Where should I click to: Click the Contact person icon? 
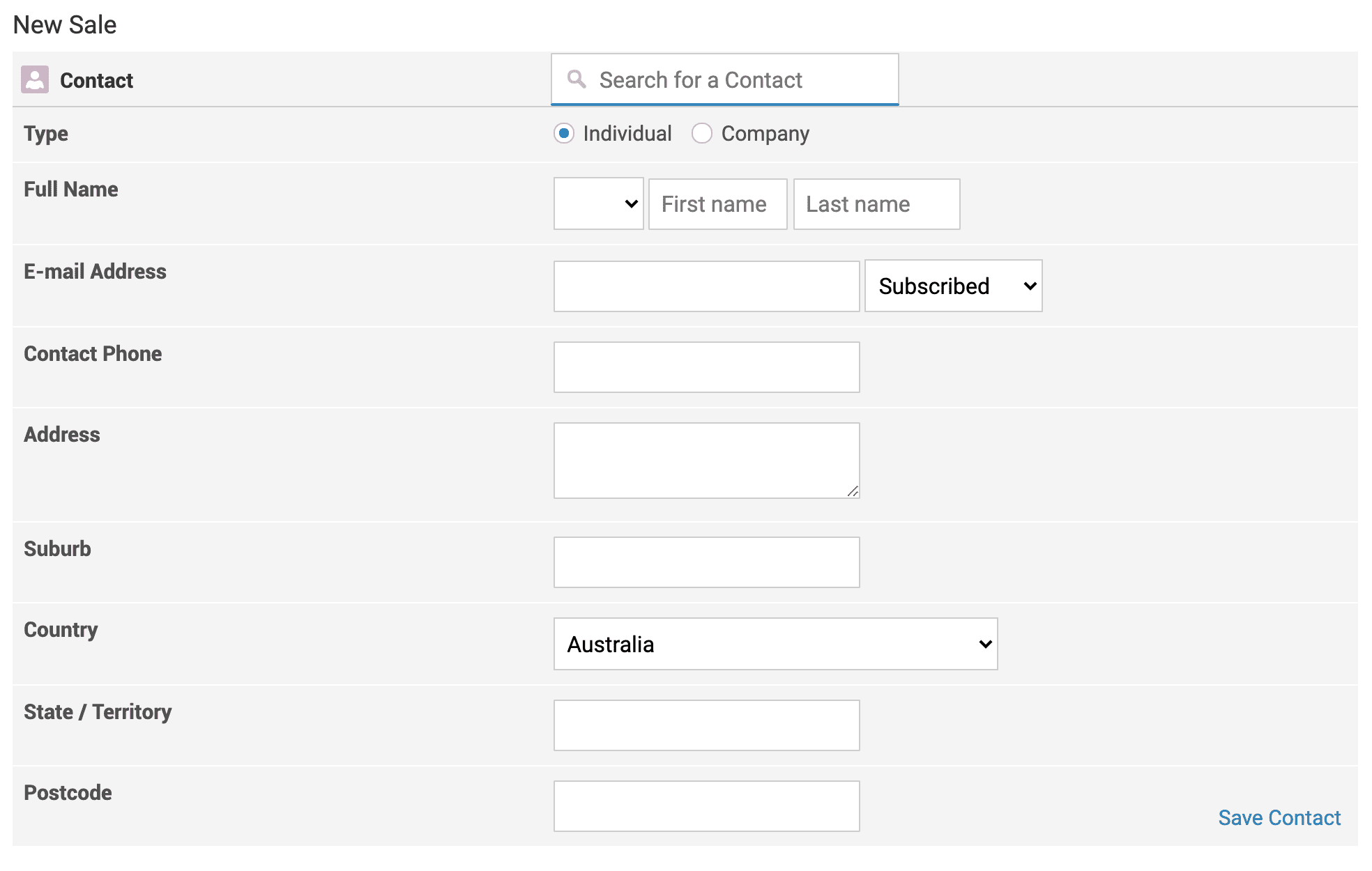35,79
